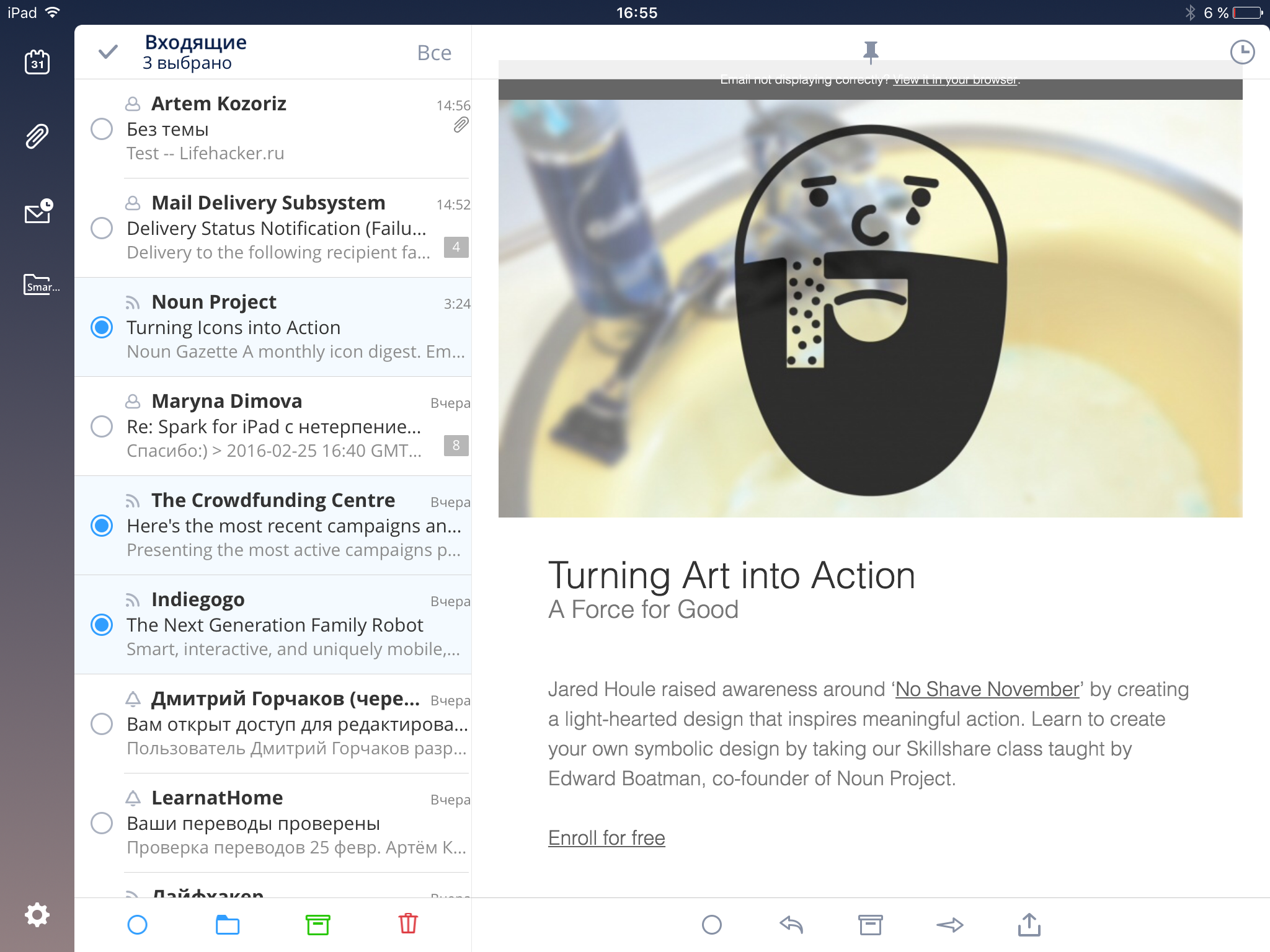Viewport: 1270px width, 952px height.
Task: Reply to the open email
Action: [791, 925]
